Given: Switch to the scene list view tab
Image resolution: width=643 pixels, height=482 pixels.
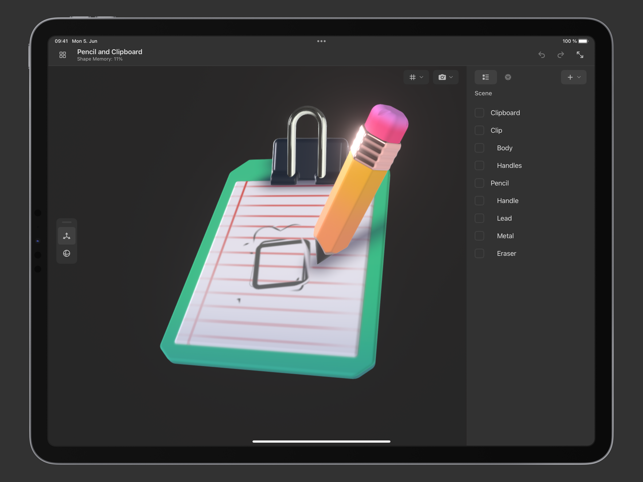Looking at the screenshot, I should (486, 77).
